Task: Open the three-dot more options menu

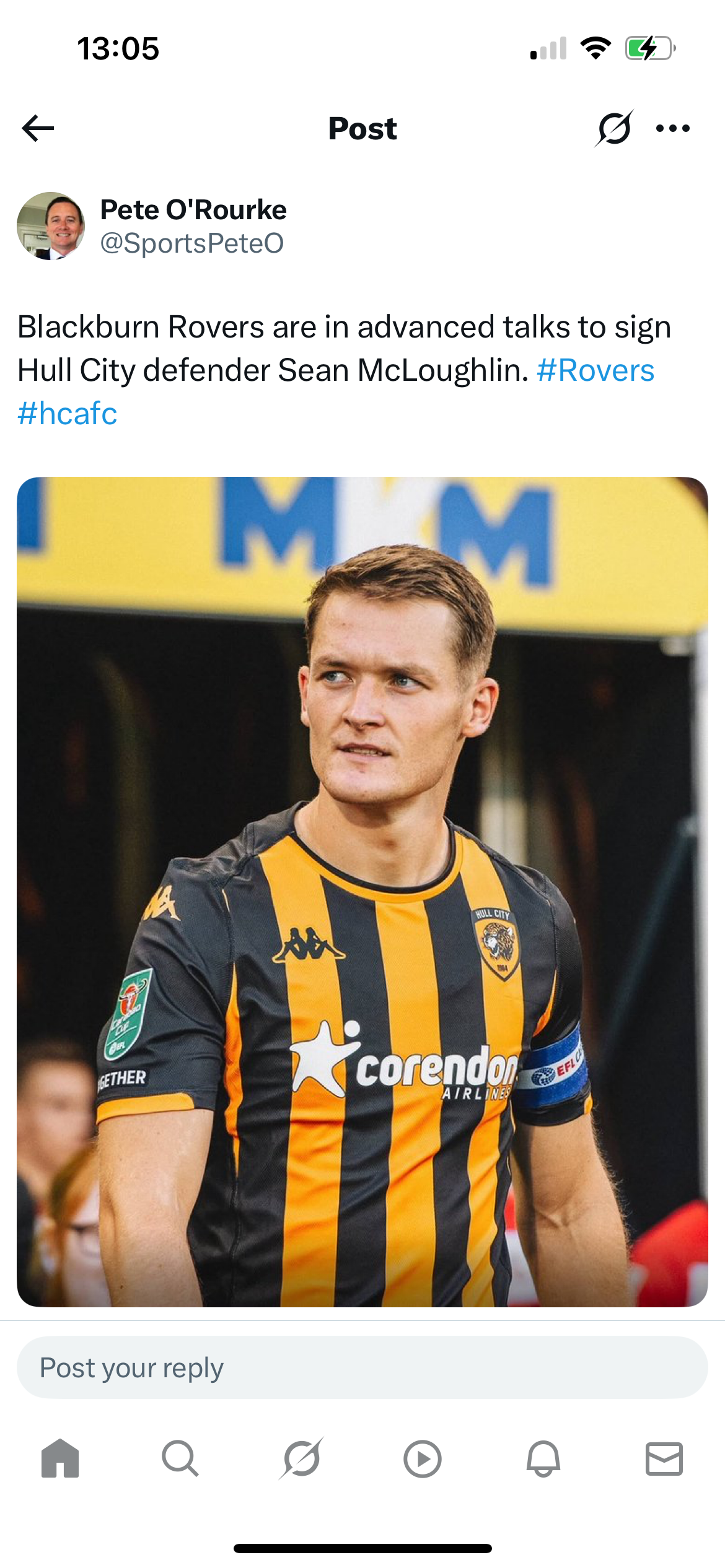Action: [673, 128]
